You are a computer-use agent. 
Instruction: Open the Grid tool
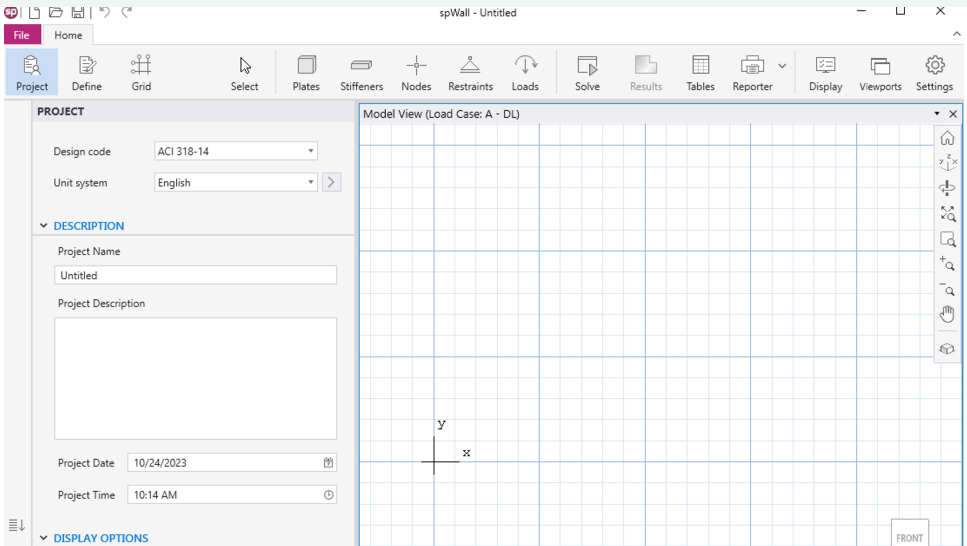pyautogui.click(x=141, y=73)
